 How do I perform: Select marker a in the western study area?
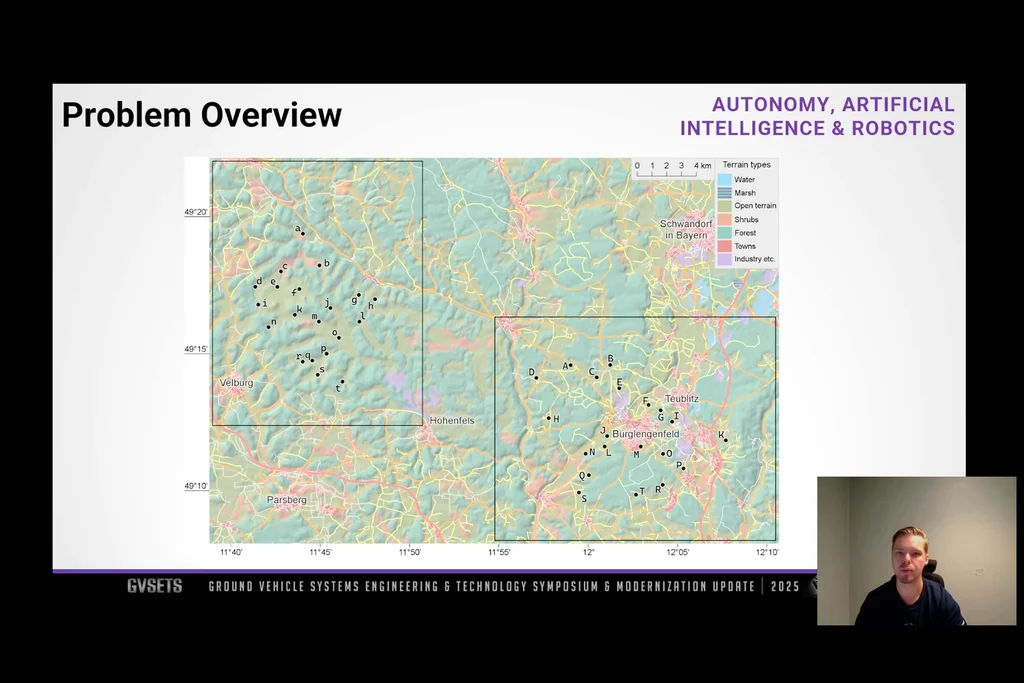click(x=302, y=233)
